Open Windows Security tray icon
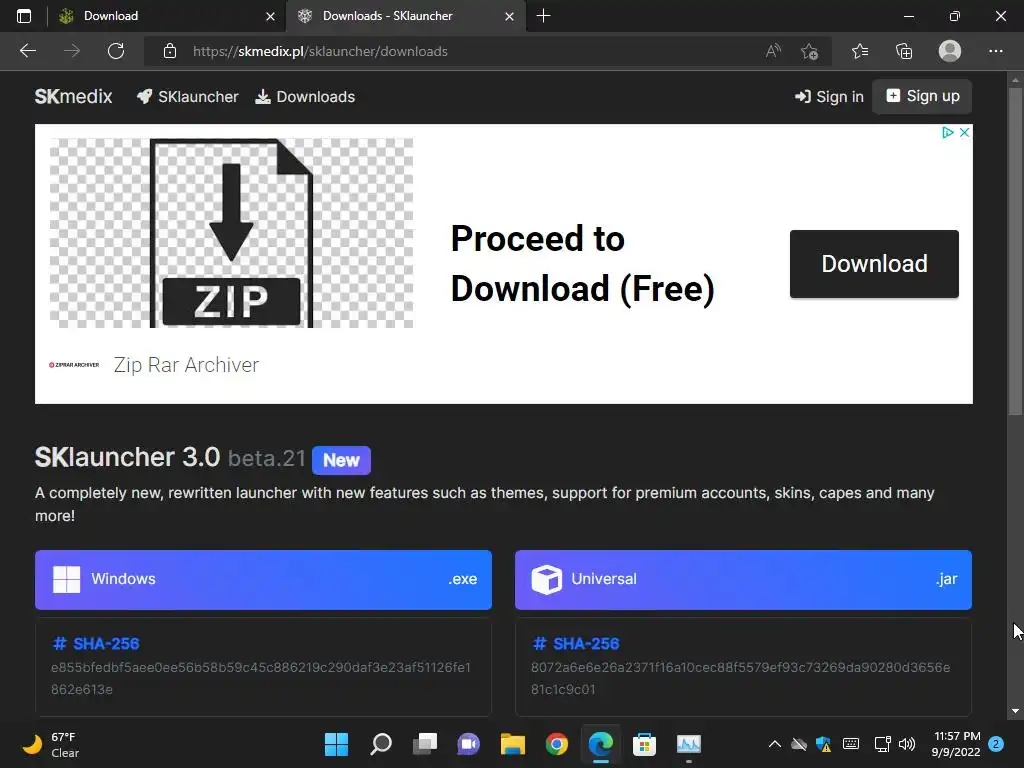This screenshot has height=768, width=1024. 824,744
